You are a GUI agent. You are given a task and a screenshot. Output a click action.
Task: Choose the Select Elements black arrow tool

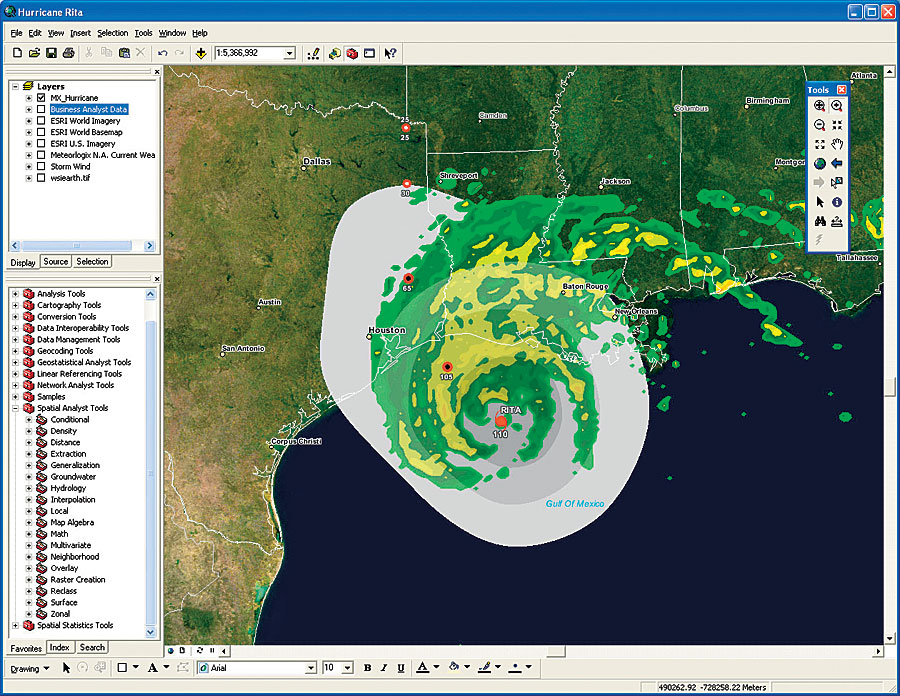click(820, 202)
